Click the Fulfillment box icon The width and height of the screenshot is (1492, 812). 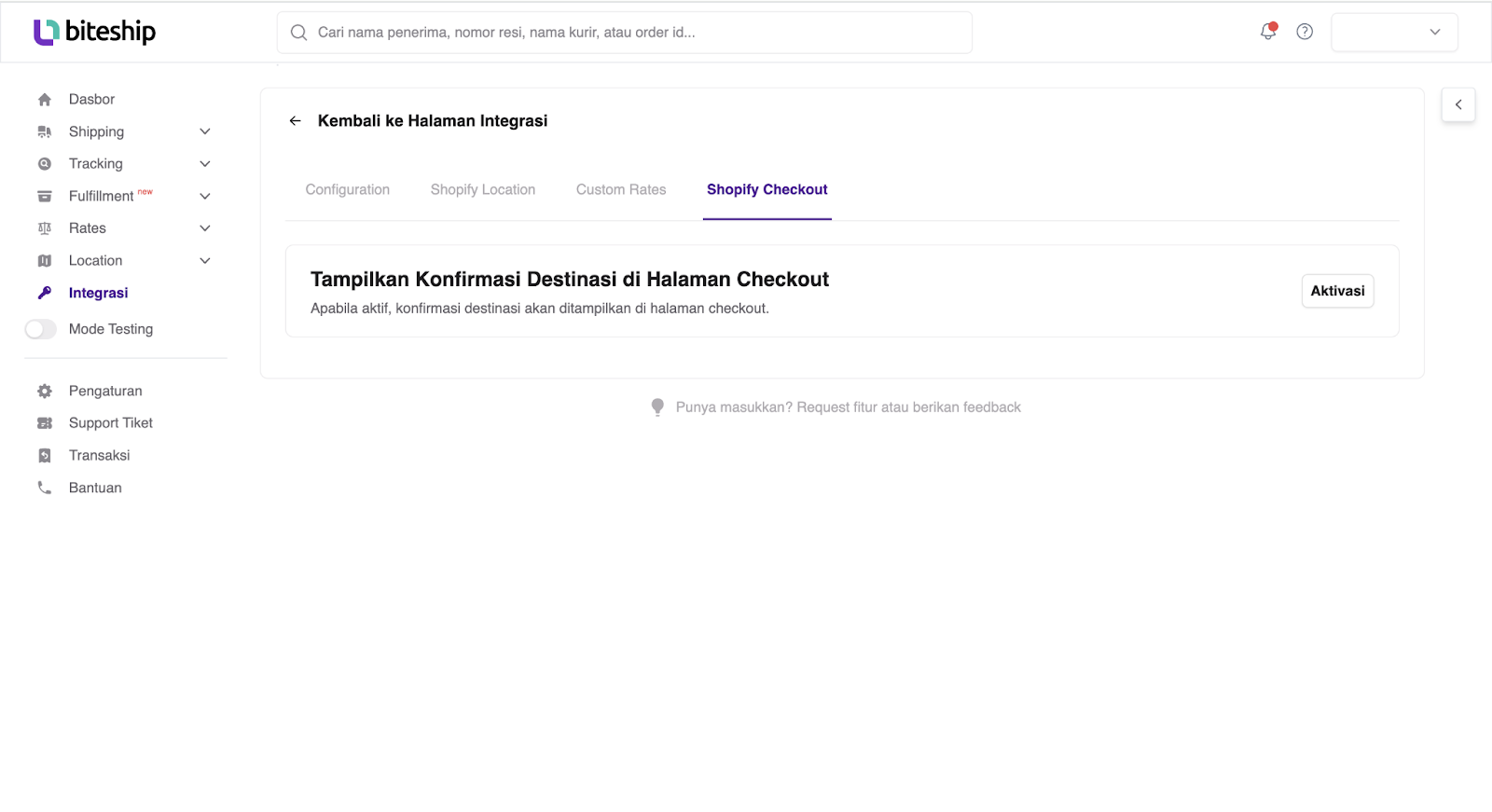(x=45, y=196)
